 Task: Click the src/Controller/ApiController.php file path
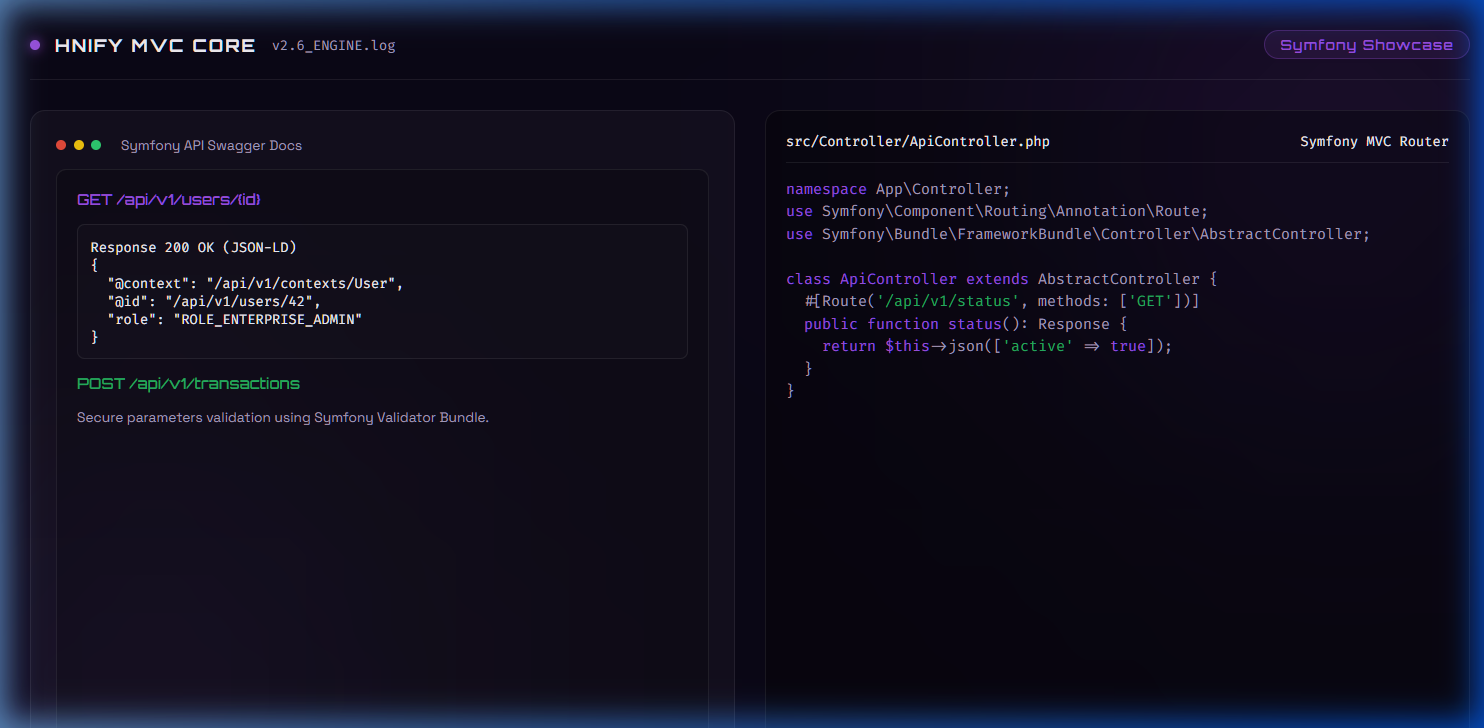point(918,142)
